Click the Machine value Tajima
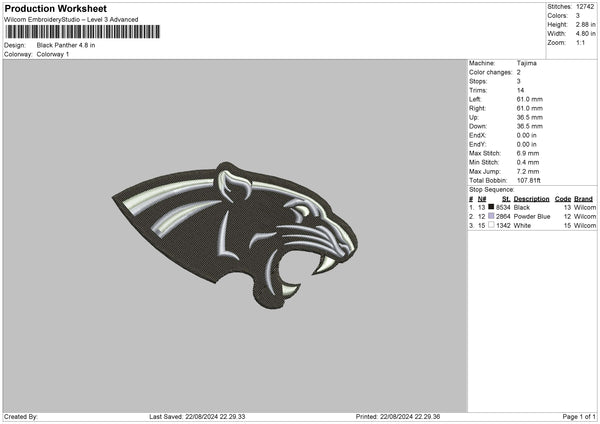This screenshot has height=424, width=600. (x=527, y=63)
